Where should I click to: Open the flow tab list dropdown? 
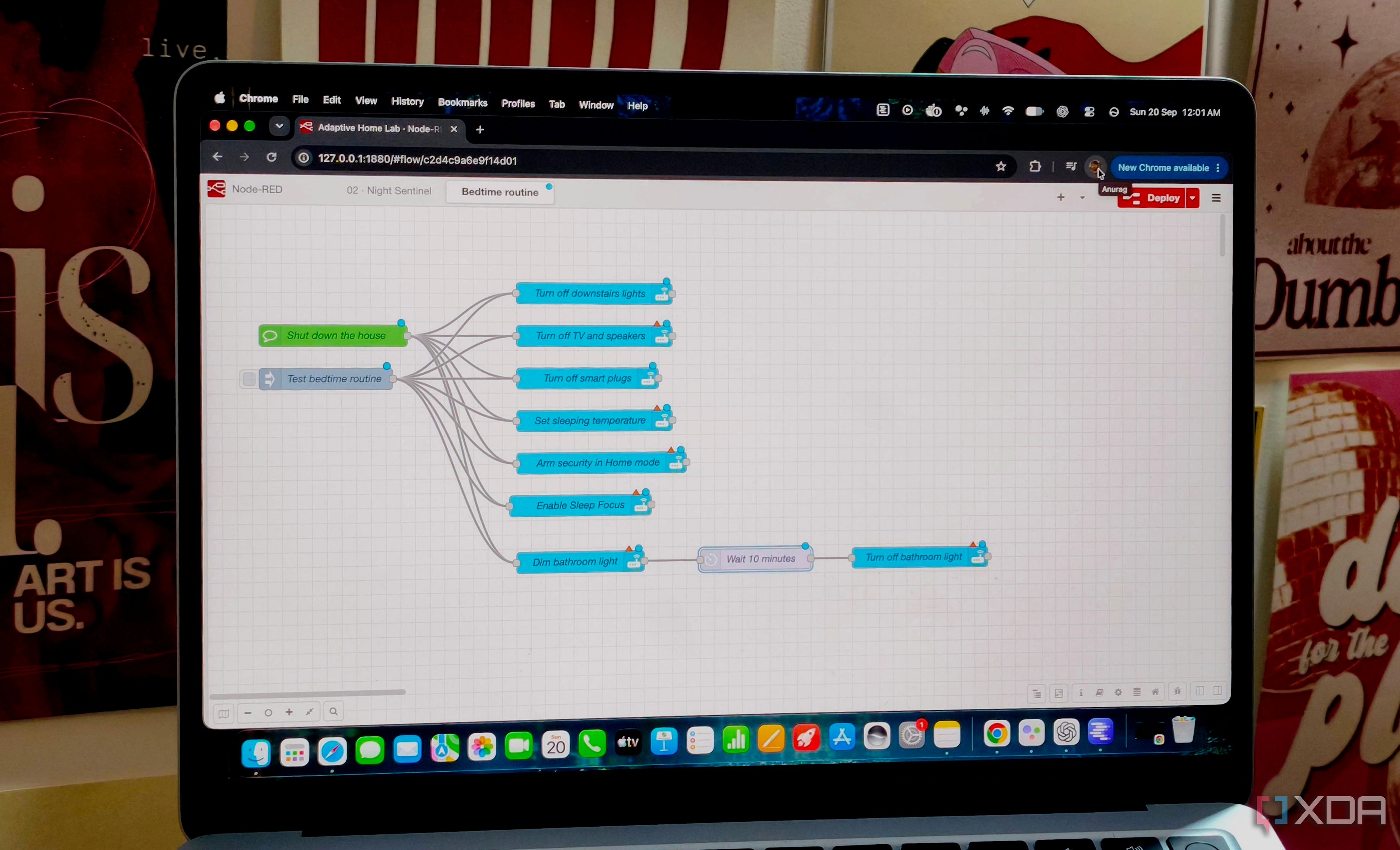(x=1082, y=198)
